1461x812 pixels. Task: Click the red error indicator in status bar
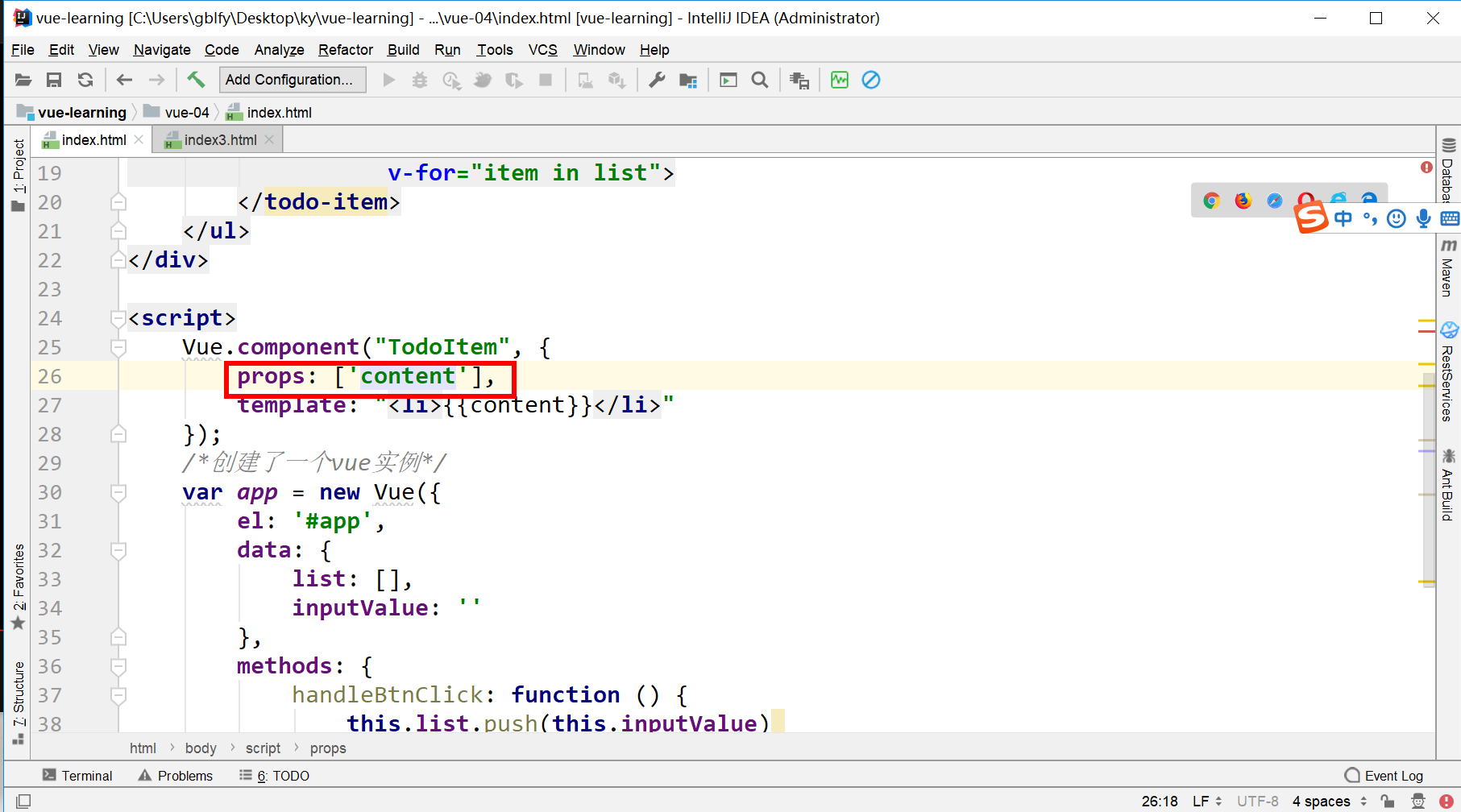pyautogui.click(x=1446, y=801)
